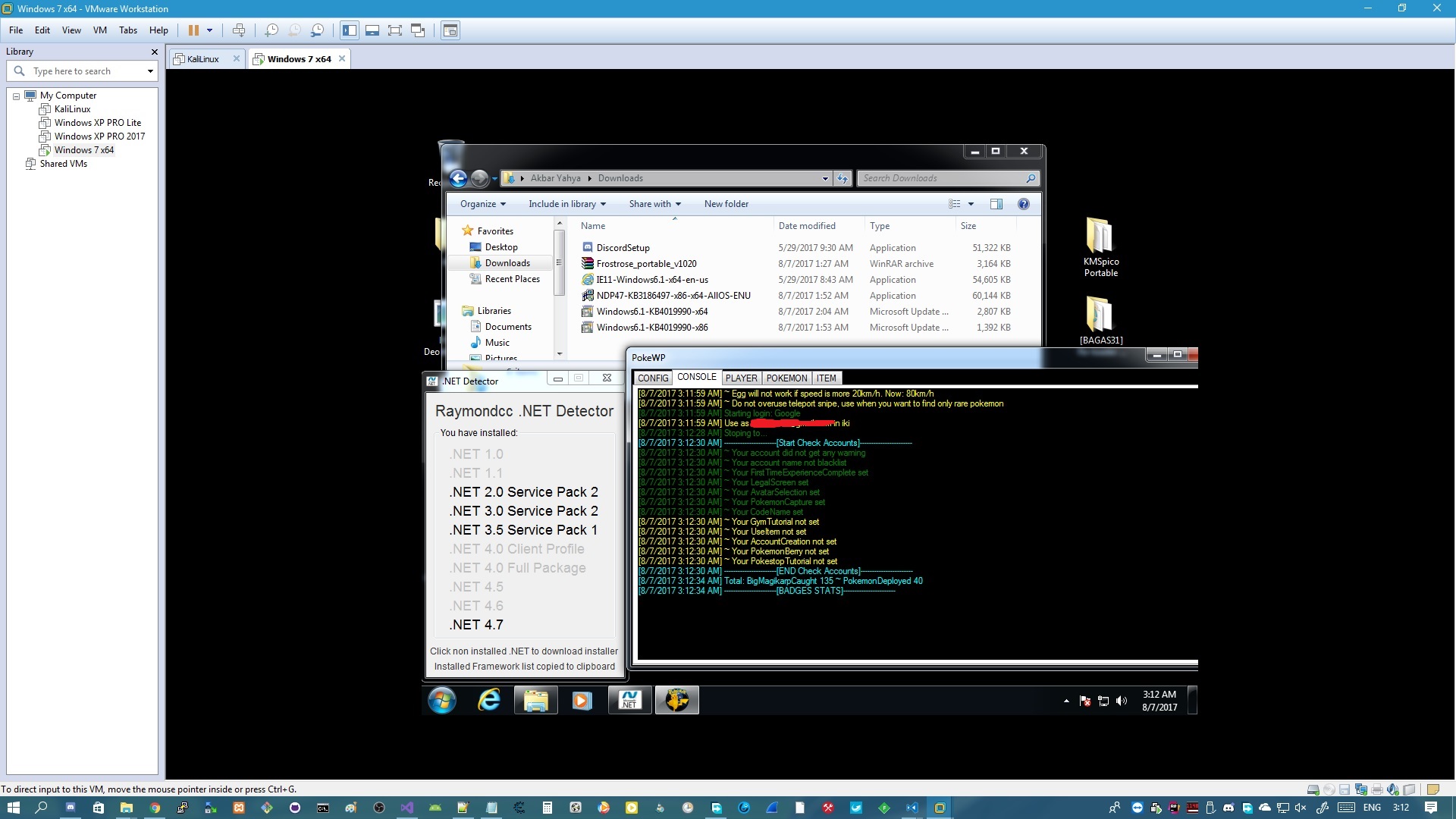1456x819 pixels.
Task: Switch to POKEMON tab in PokeWP
Action: click(786, 378)
